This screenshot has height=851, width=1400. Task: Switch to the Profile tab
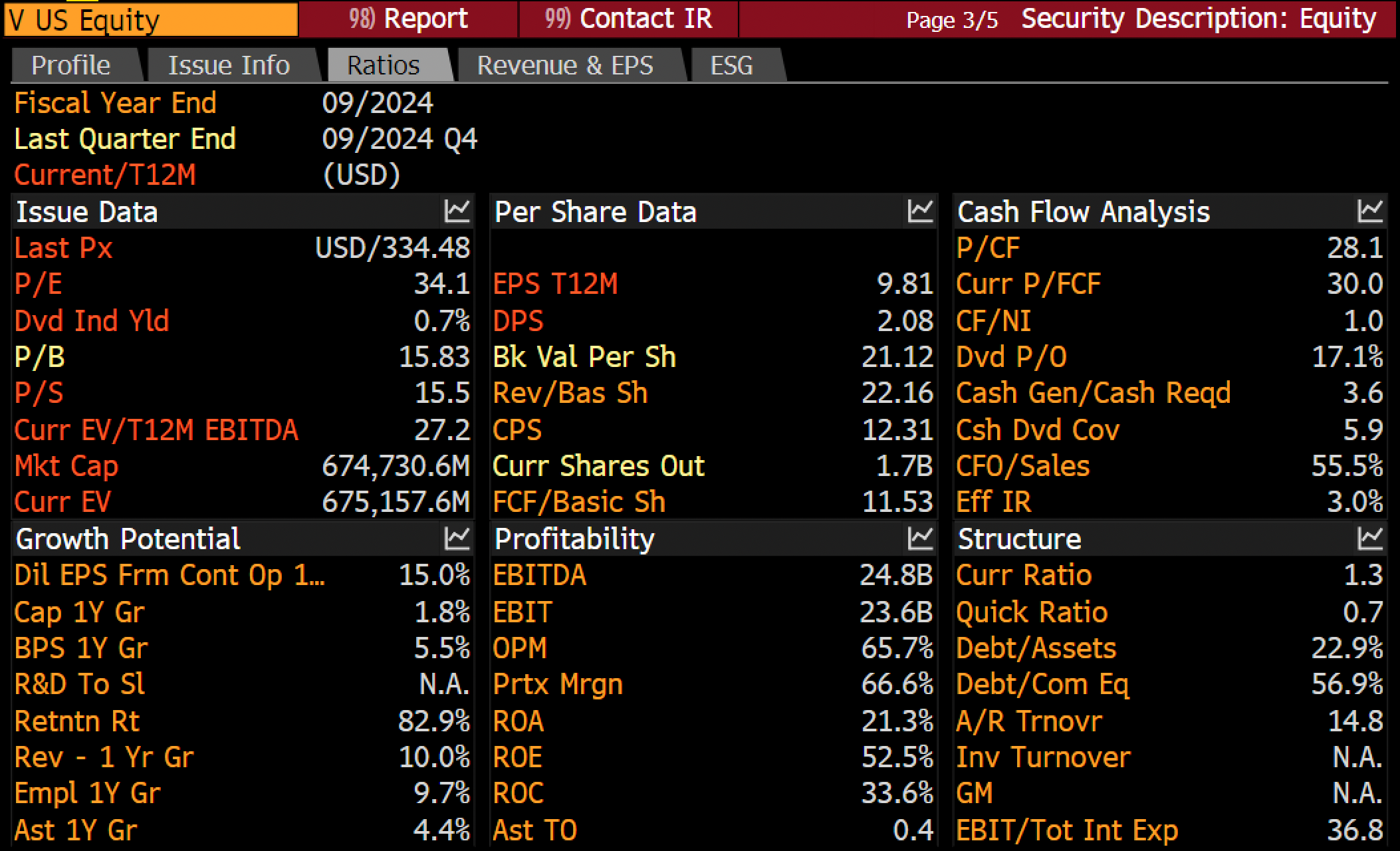pyautogui.click(x=71, y=65)
